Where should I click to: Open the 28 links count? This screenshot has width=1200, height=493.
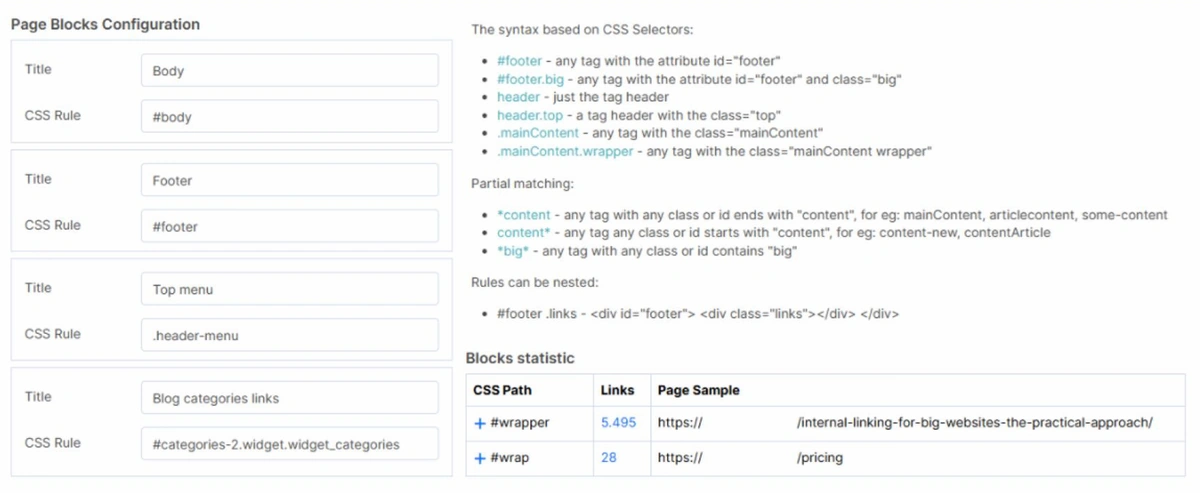(x=609, y=458)
